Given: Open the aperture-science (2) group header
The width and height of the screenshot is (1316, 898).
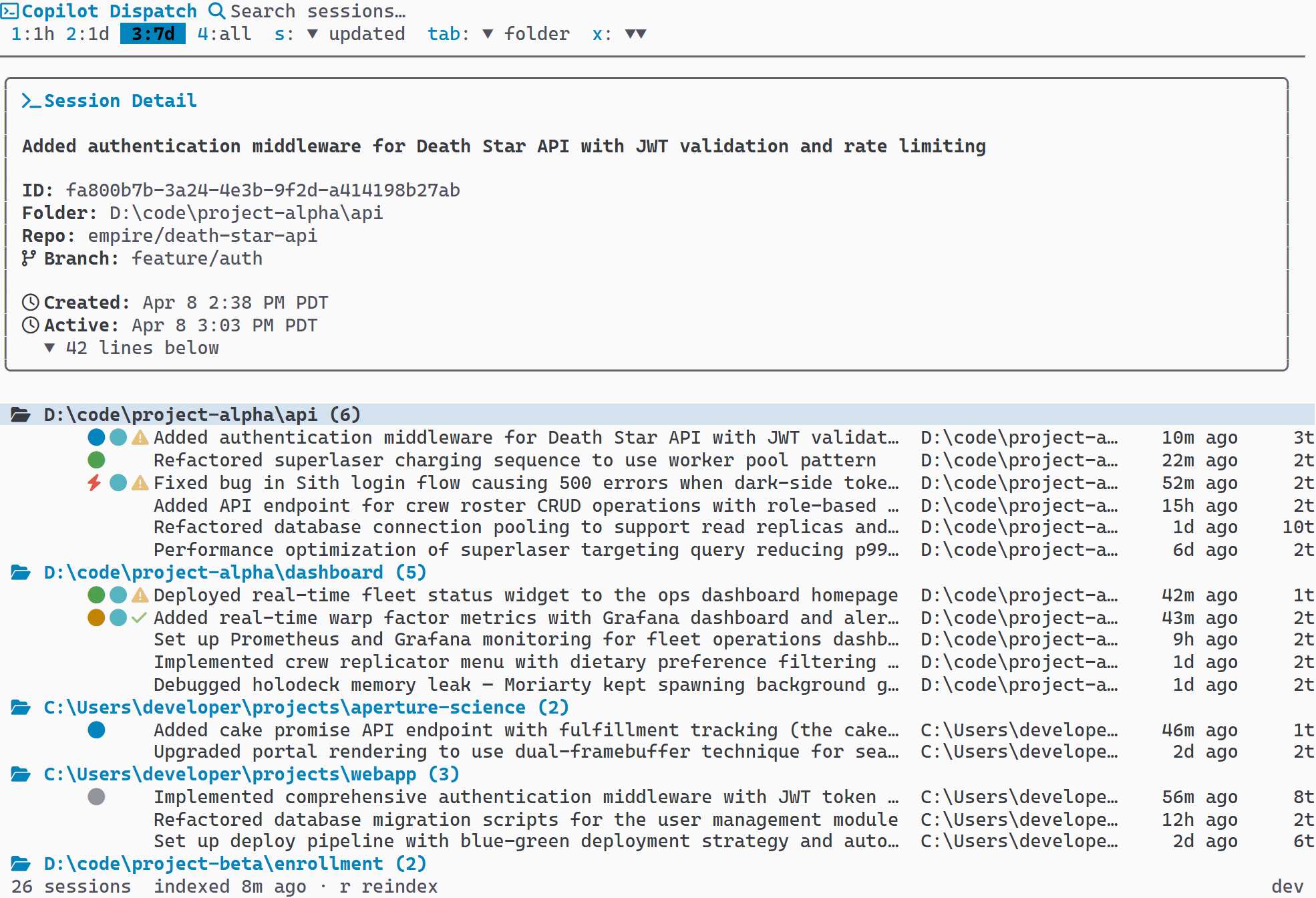Looking at the screenshot, I should pos(657,708).
